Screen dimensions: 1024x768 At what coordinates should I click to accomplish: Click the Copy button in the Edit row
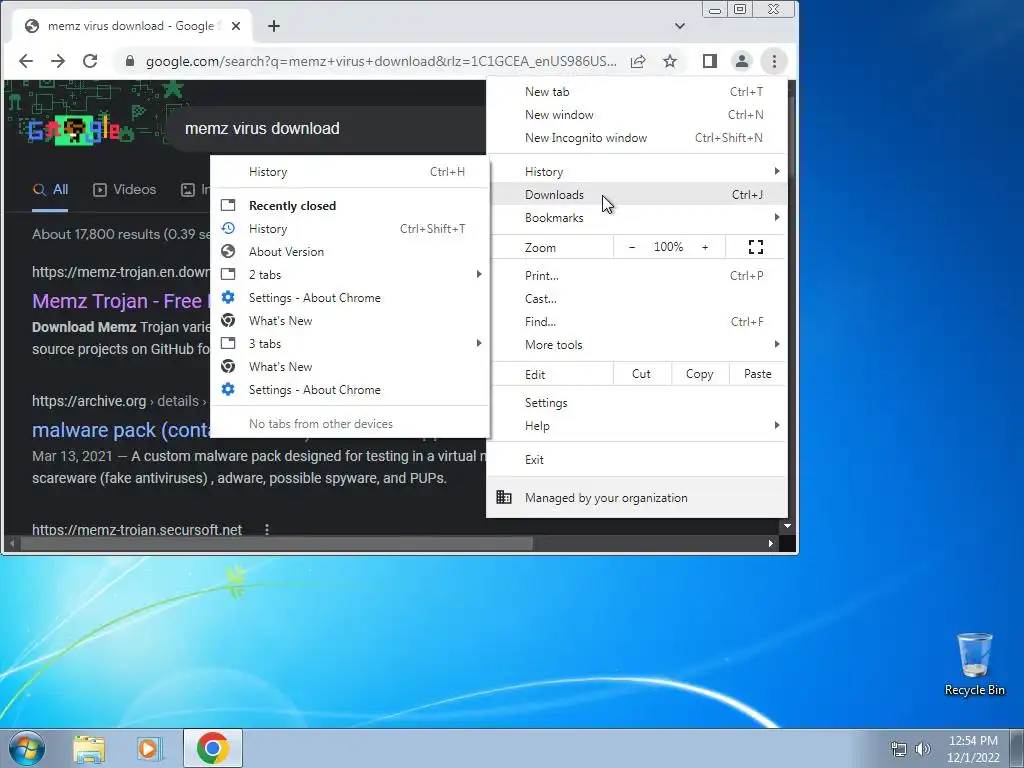(699, 374)
